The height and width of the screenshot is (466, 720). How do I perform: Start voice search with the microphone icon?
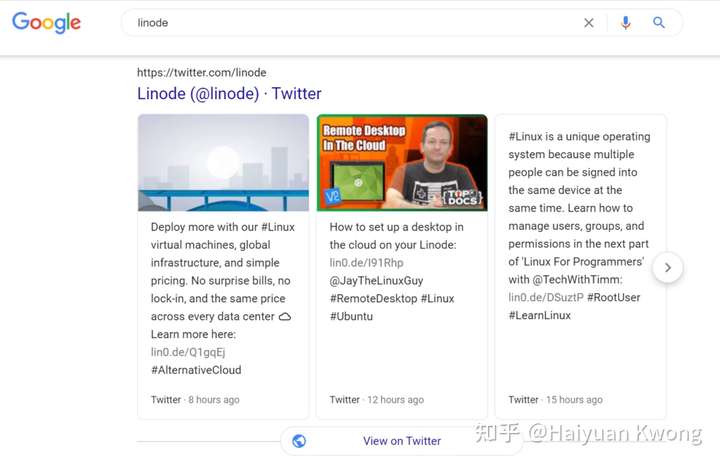coord(625,22)
